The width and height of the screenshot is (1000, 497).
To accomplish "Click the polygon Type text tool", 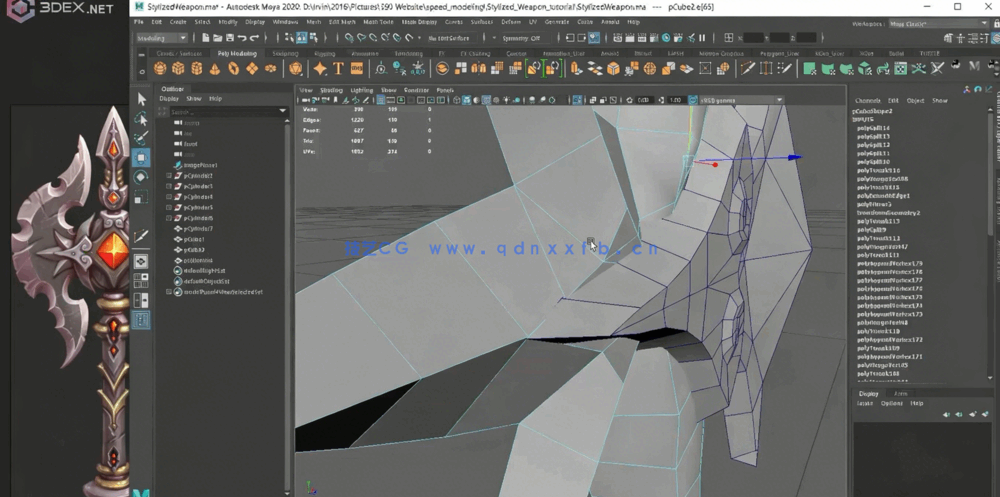I will coord(339,69).
